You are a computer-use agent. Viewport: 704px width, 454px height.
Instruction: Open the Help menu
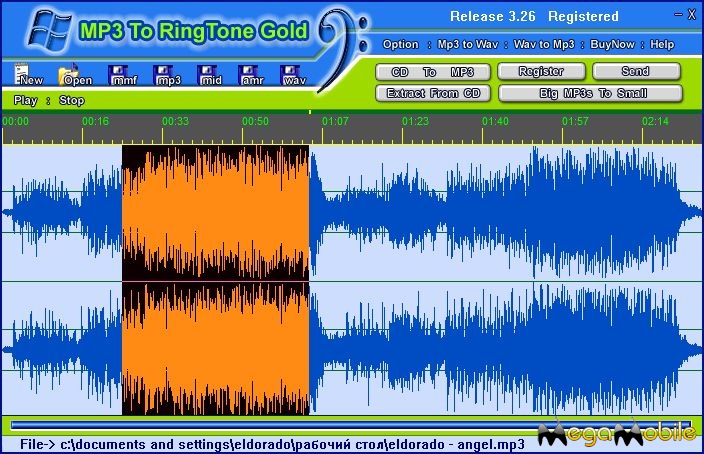pyautogui.click(x=662, y=44)
